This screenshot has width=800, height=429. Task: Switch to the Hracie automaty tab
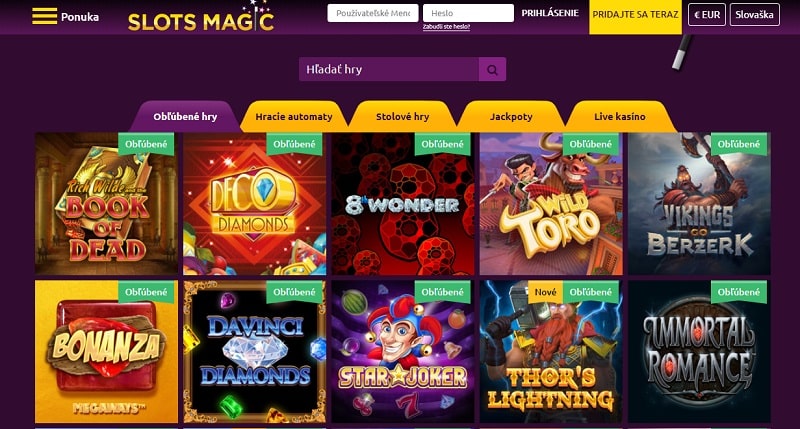(294, 117)
